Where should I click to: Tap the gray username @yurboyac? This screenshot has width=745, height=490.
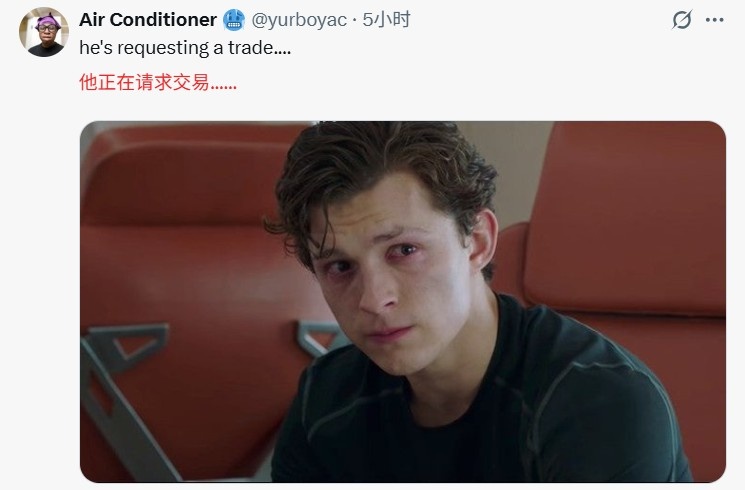(x=298, y=20)
